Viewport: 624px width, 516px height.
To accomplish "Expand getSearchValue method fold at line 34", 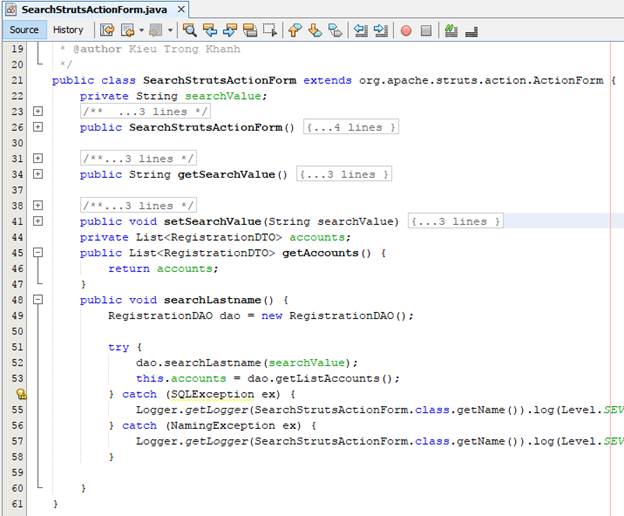I will click(38, 174).
